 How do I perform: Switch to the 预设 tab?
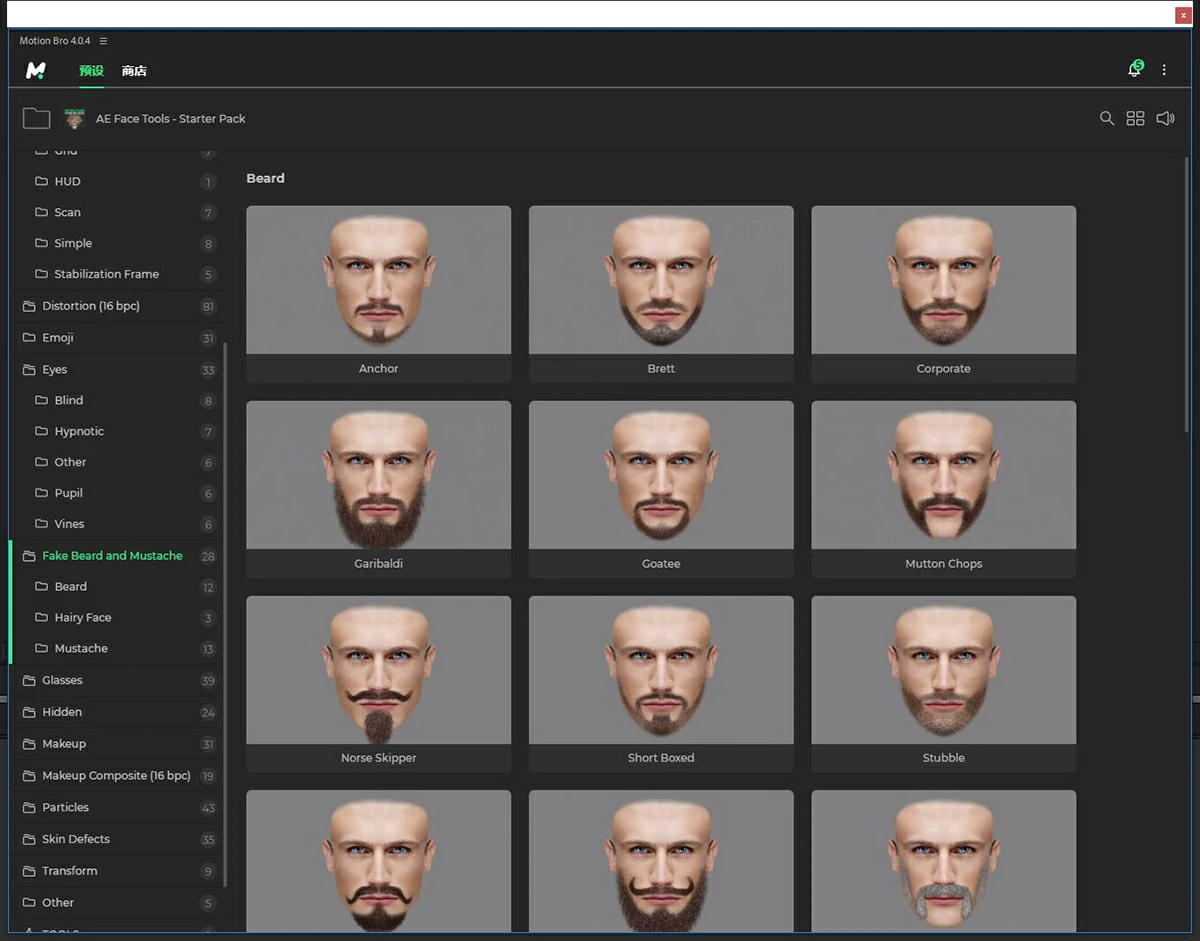[x=91, y=70]
